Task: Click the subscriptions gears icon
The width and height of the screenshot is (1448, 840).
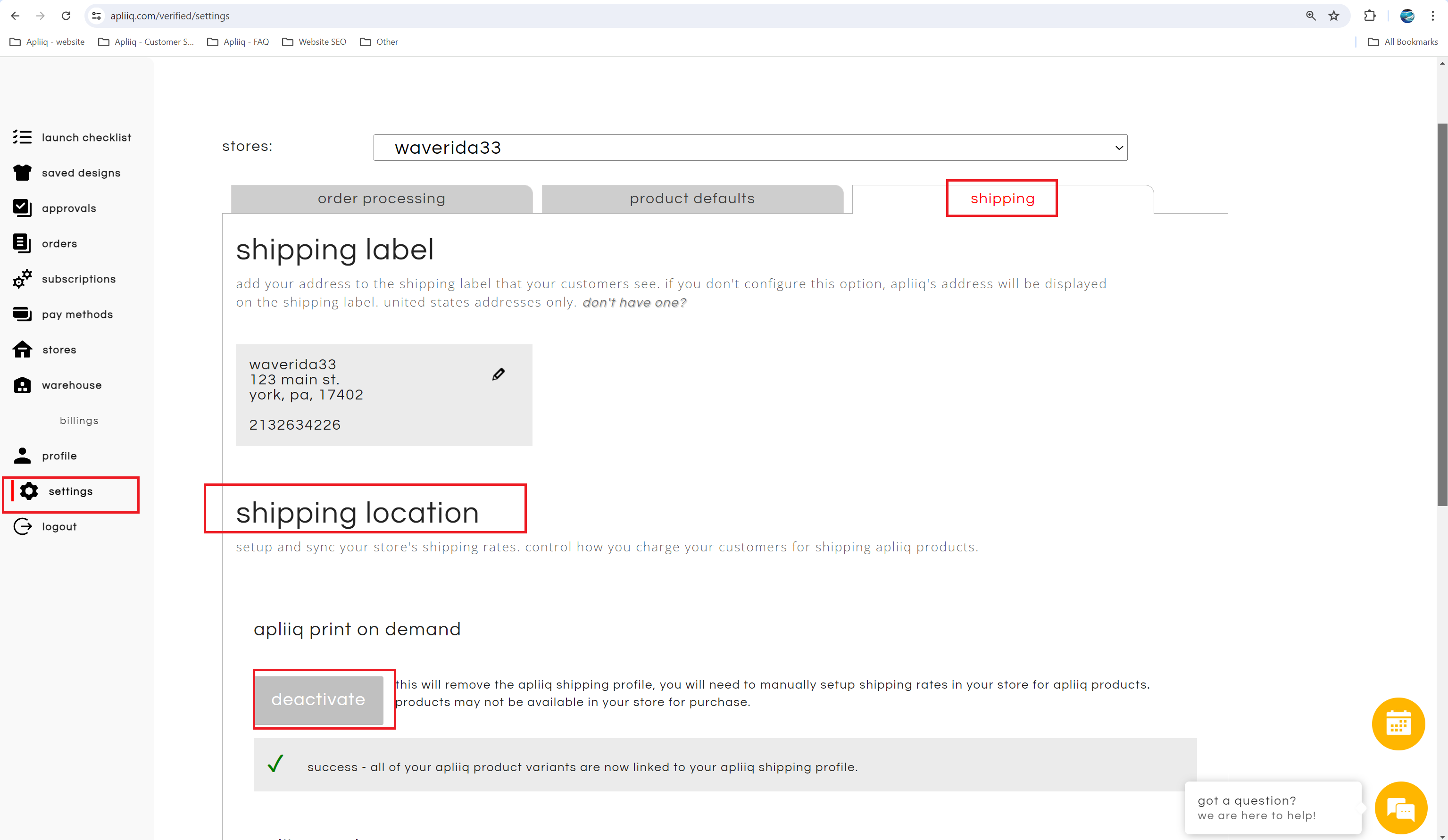Action: coord(22,279)
